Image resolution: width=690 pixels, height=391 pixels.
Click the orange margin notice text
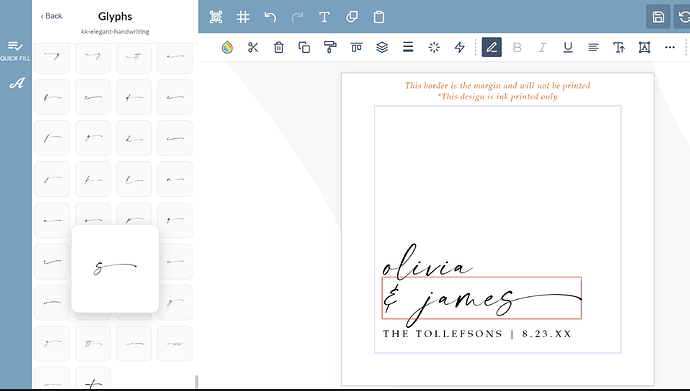coord(497,91)
